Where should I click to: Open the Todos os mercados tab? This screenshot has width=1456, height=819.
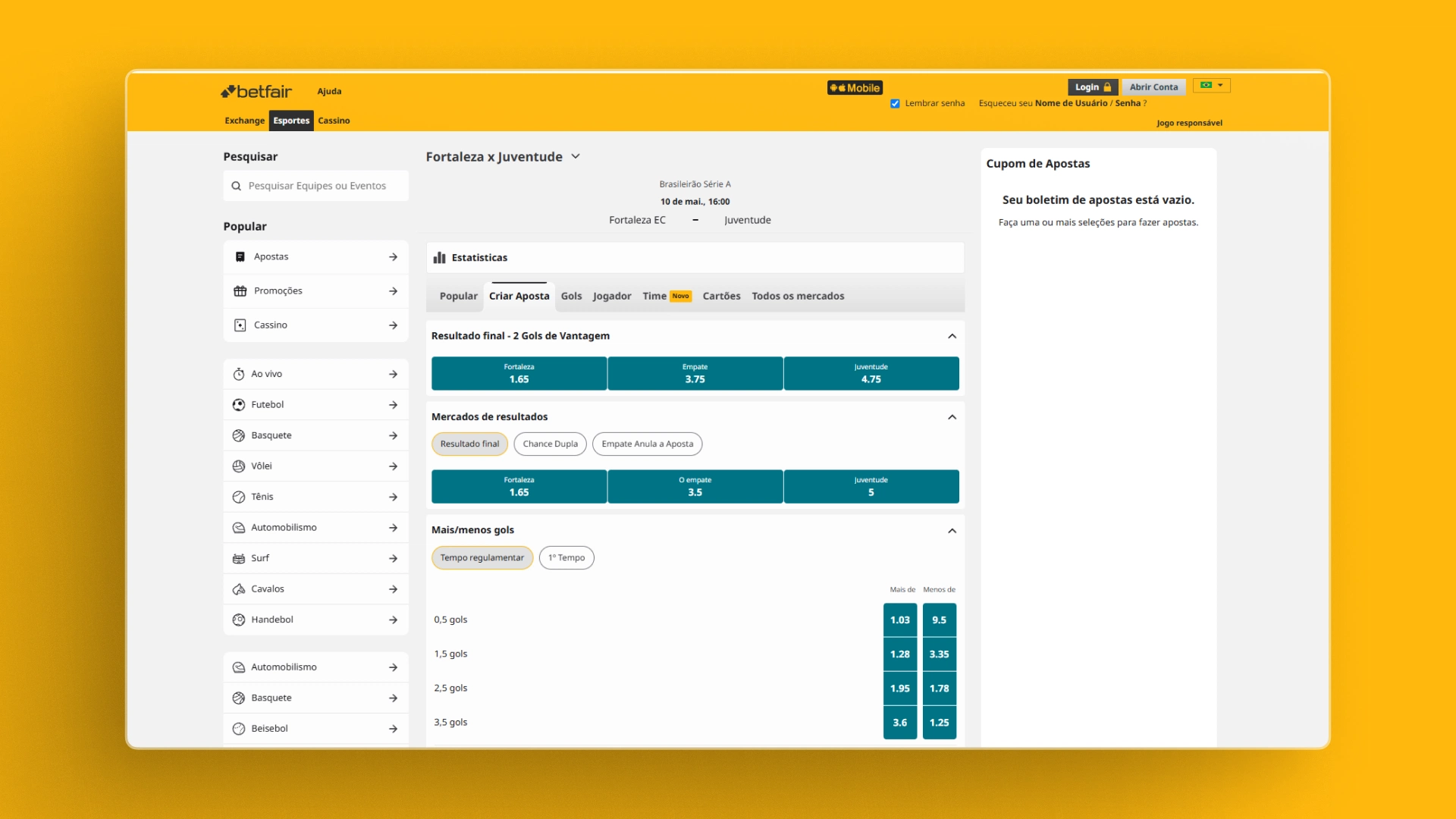pos(798,297)
